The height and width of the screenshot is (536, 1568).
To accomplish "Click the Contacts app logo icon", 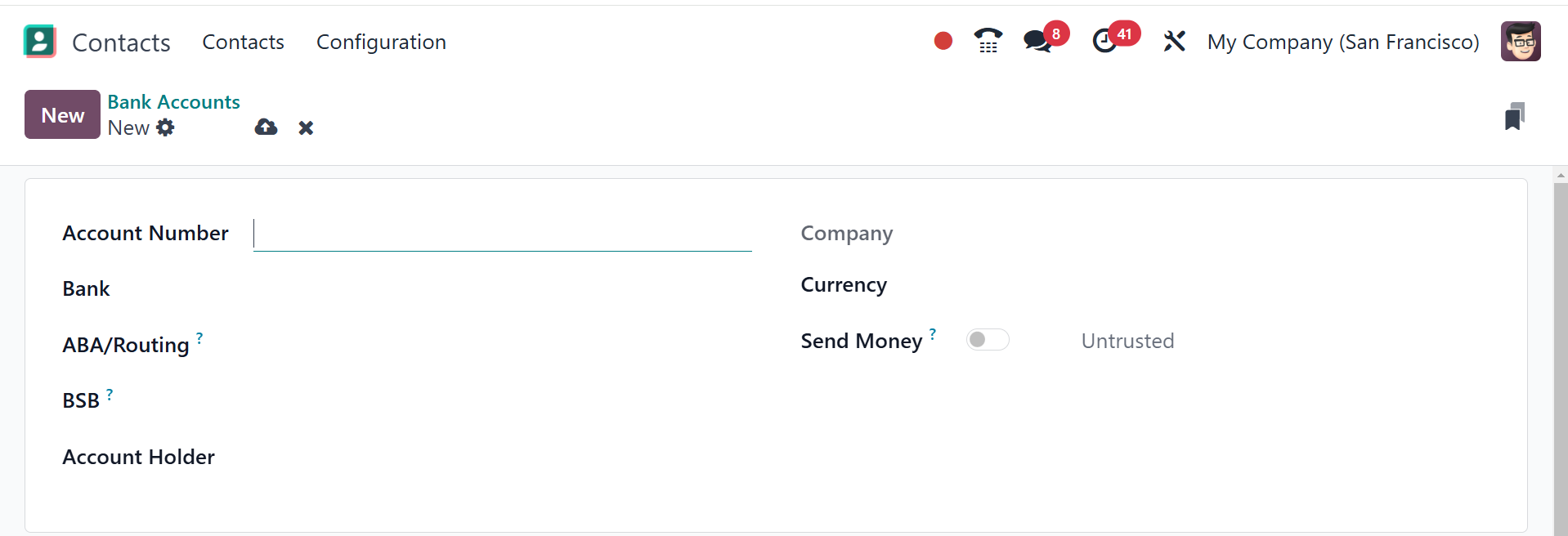I will pos(39,42).
